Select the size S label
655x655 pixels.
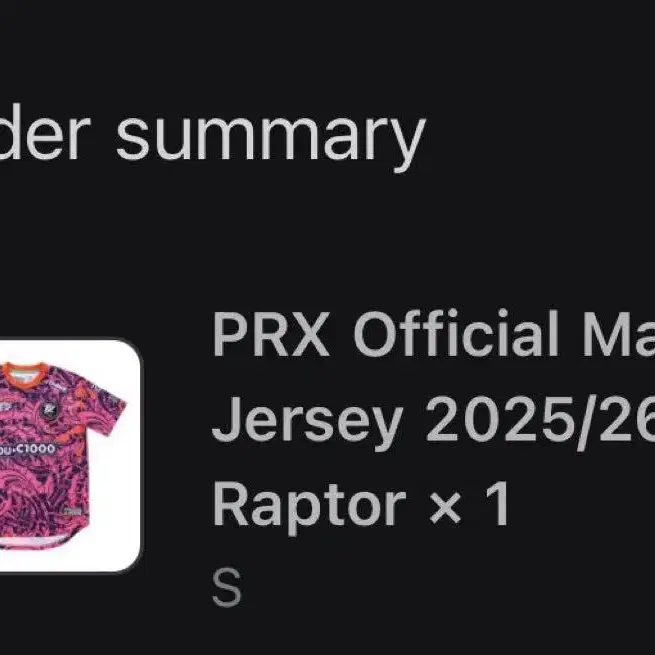227,587
